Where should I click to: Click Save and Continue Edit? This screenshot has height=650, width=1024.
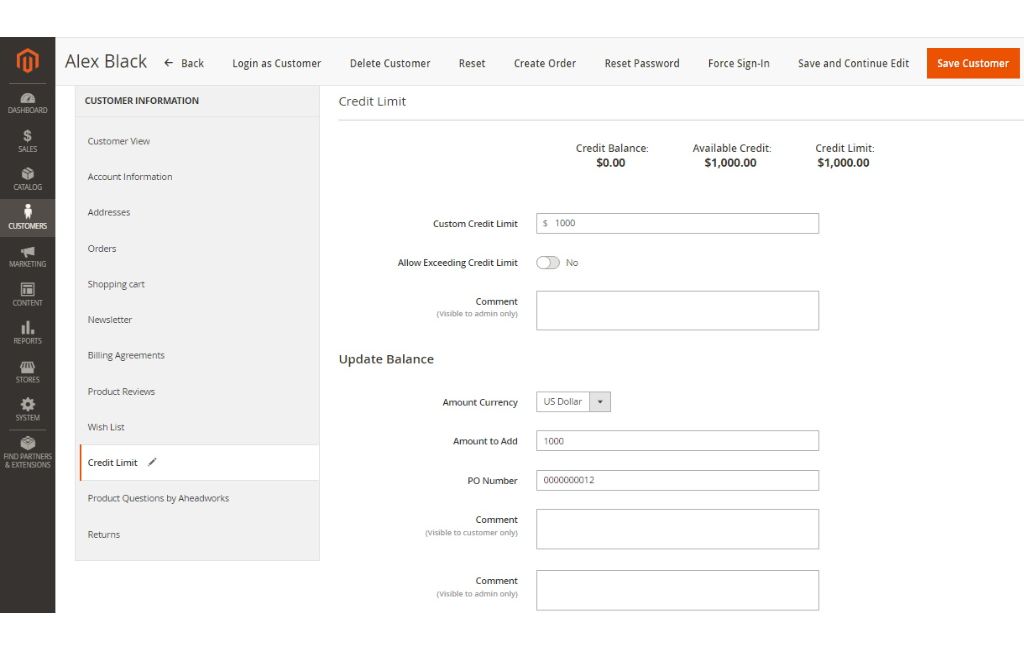[853, 63]
